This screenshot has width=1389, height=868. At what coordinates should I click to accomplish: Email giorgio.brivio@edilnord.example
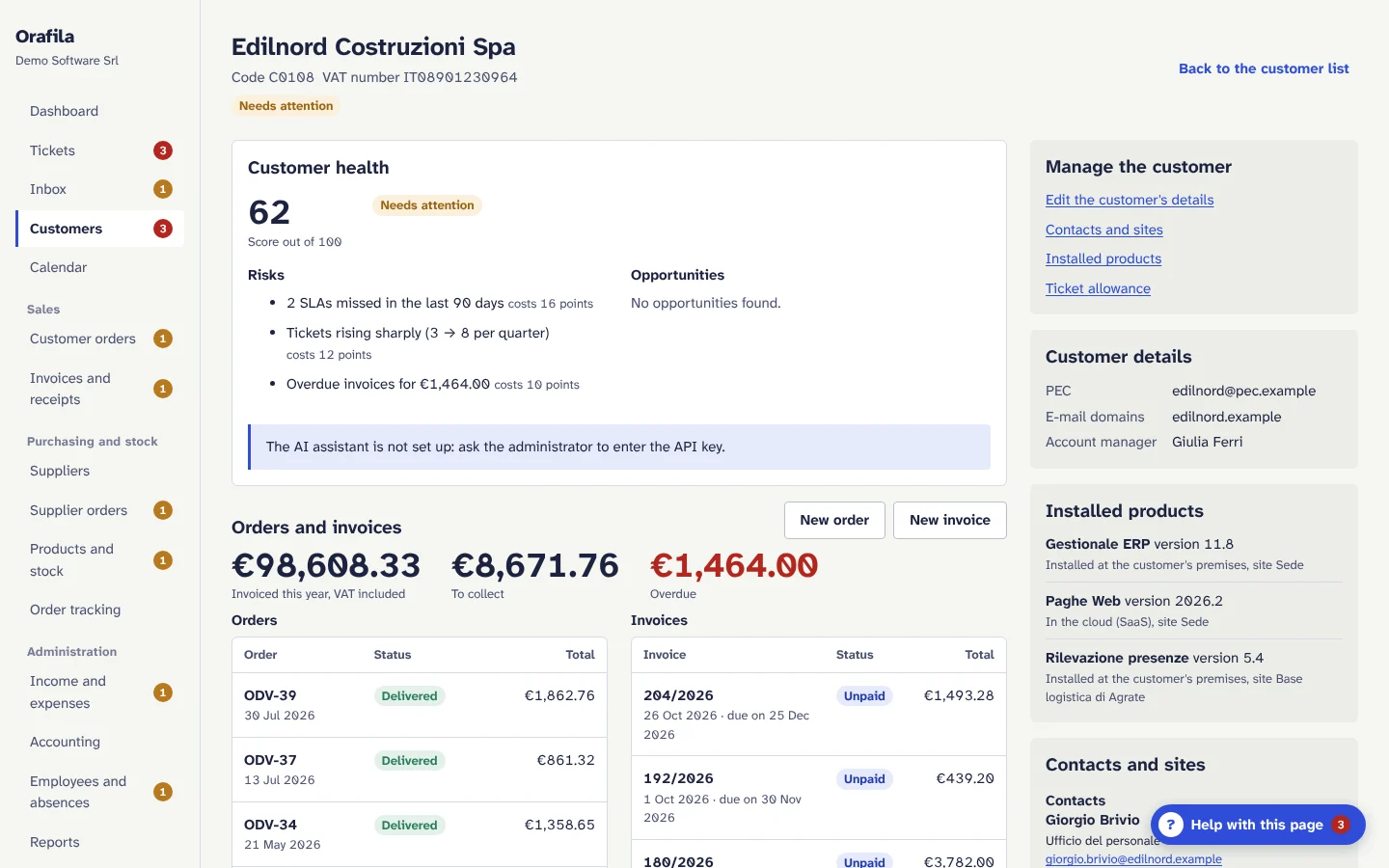click(x=1133, y=859)
